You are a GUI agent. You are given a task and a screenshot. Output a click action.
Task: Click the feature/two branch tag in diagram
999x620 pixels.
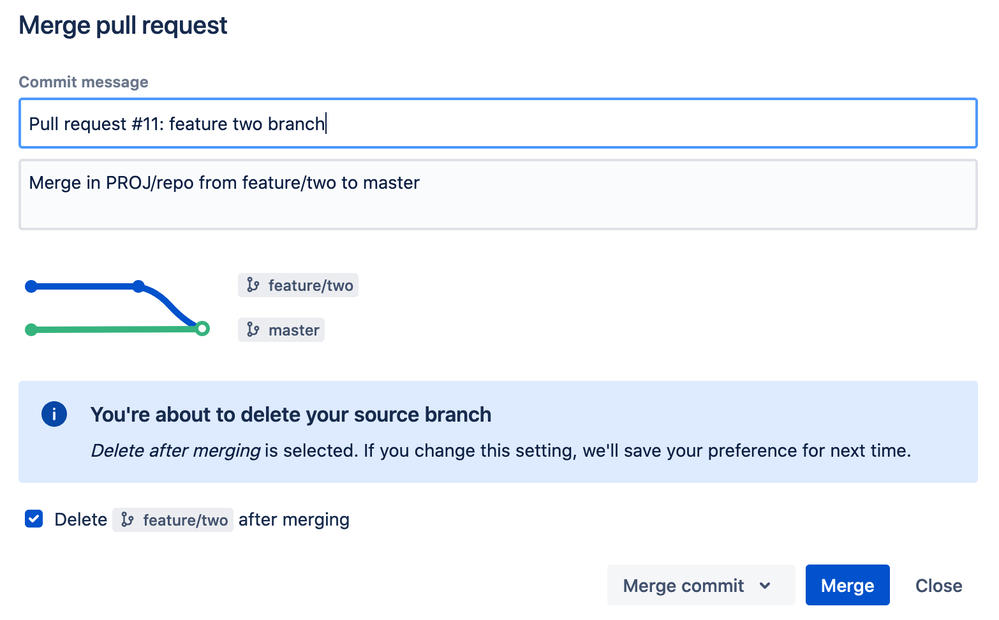point(299,285)
